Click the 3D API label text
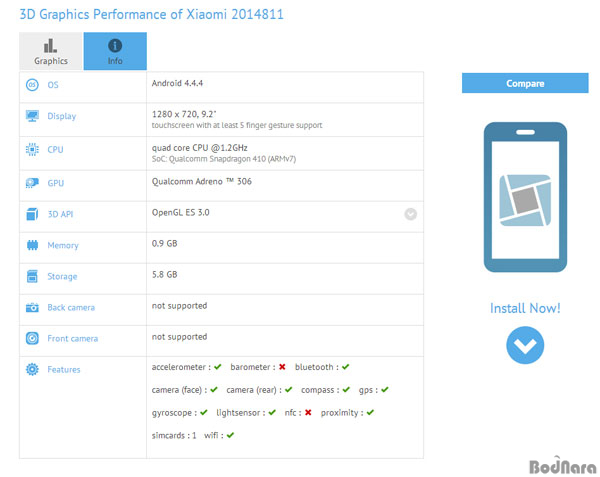 coord(60,214)
